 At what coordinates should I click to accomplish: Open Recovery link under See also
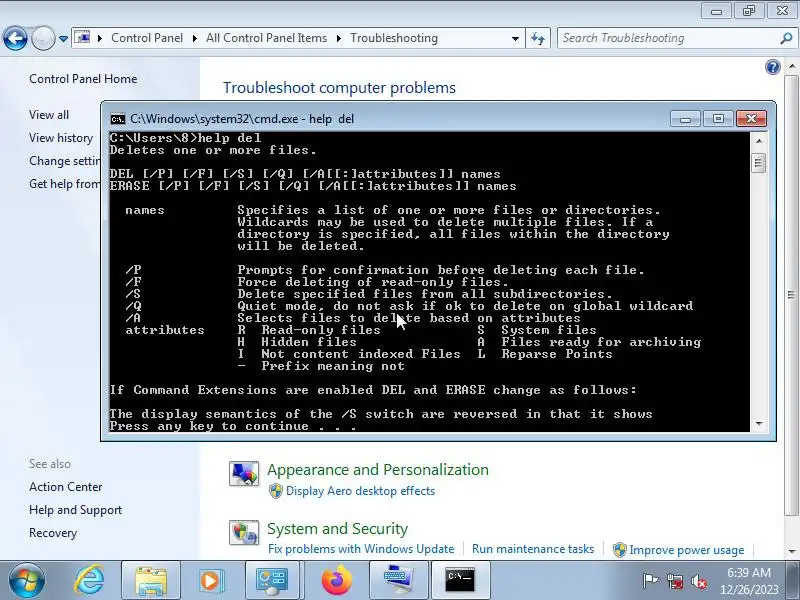53,533
